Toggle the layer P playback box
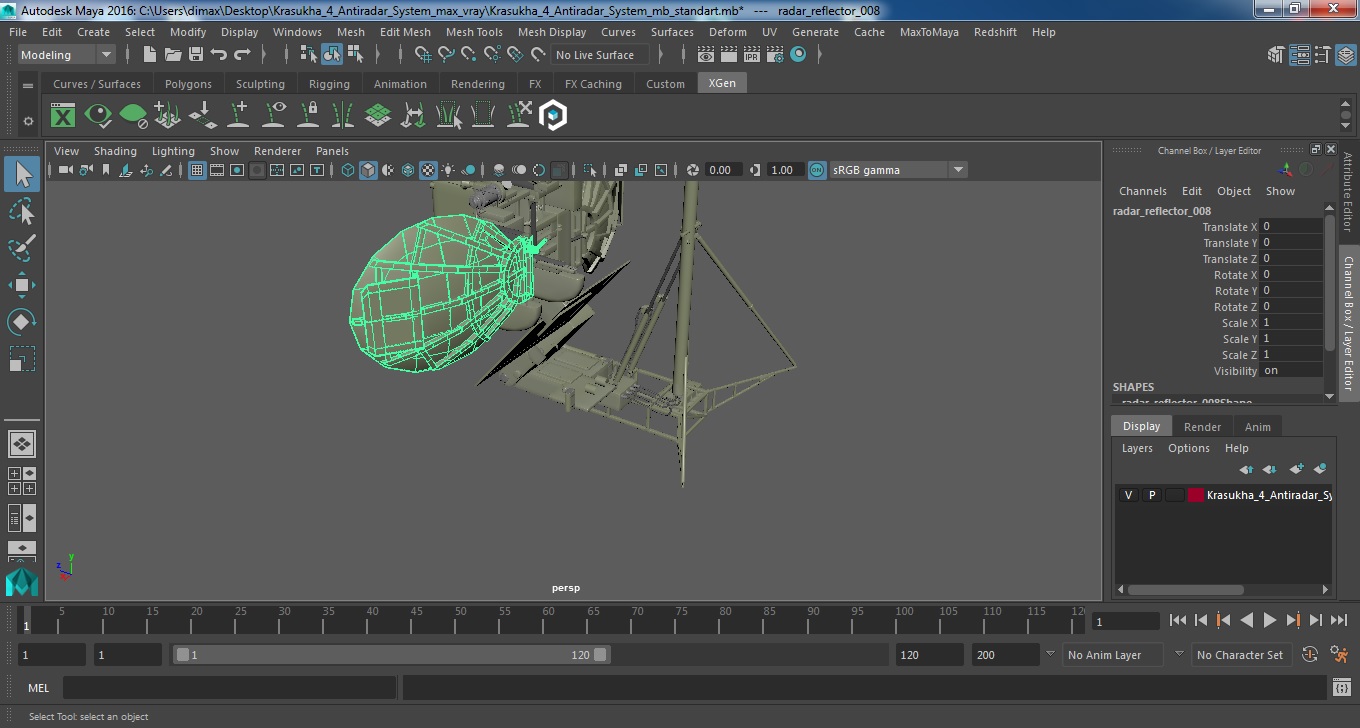This screenshot has height=728, width=1360. point(1152,495)
